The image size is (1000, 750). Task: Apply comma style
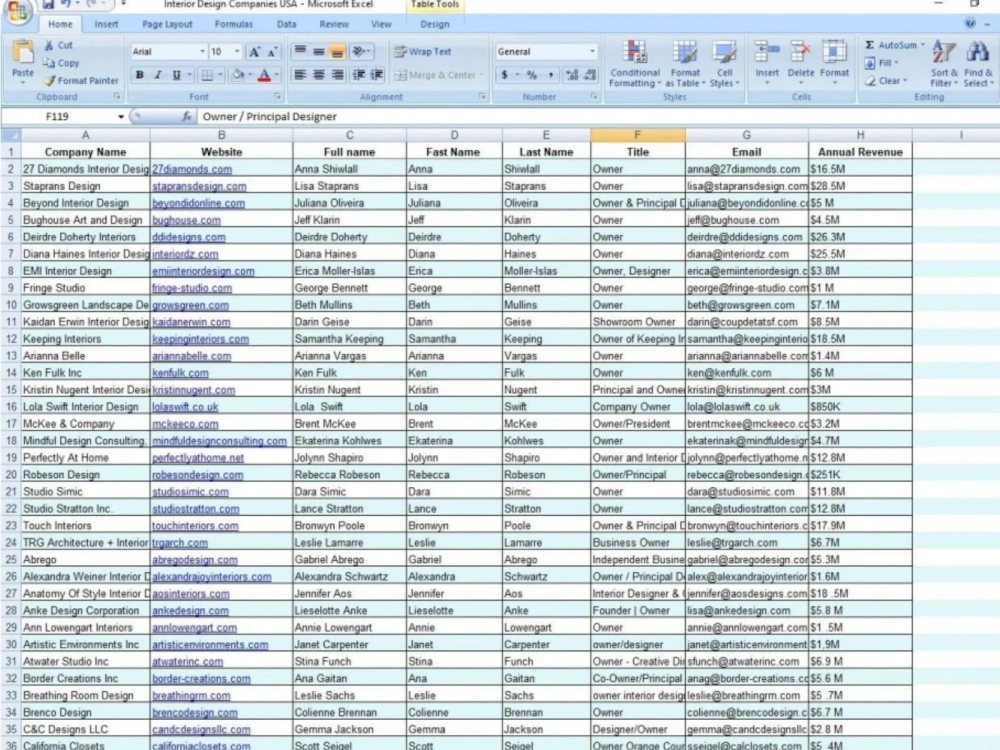(x=550, y=75)
